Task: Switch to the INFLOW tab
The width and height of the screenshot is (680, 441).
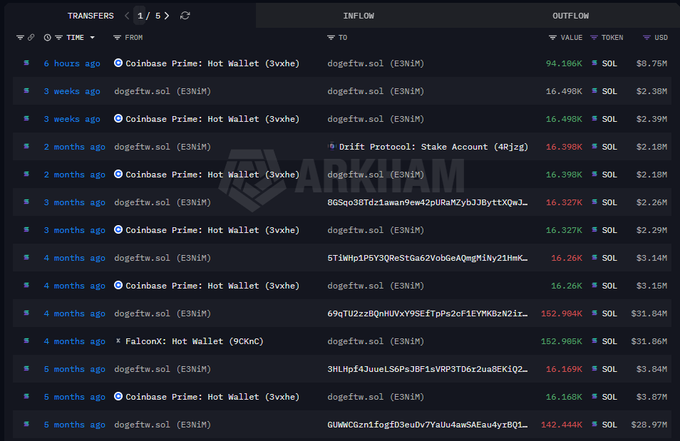Action: 359,16
